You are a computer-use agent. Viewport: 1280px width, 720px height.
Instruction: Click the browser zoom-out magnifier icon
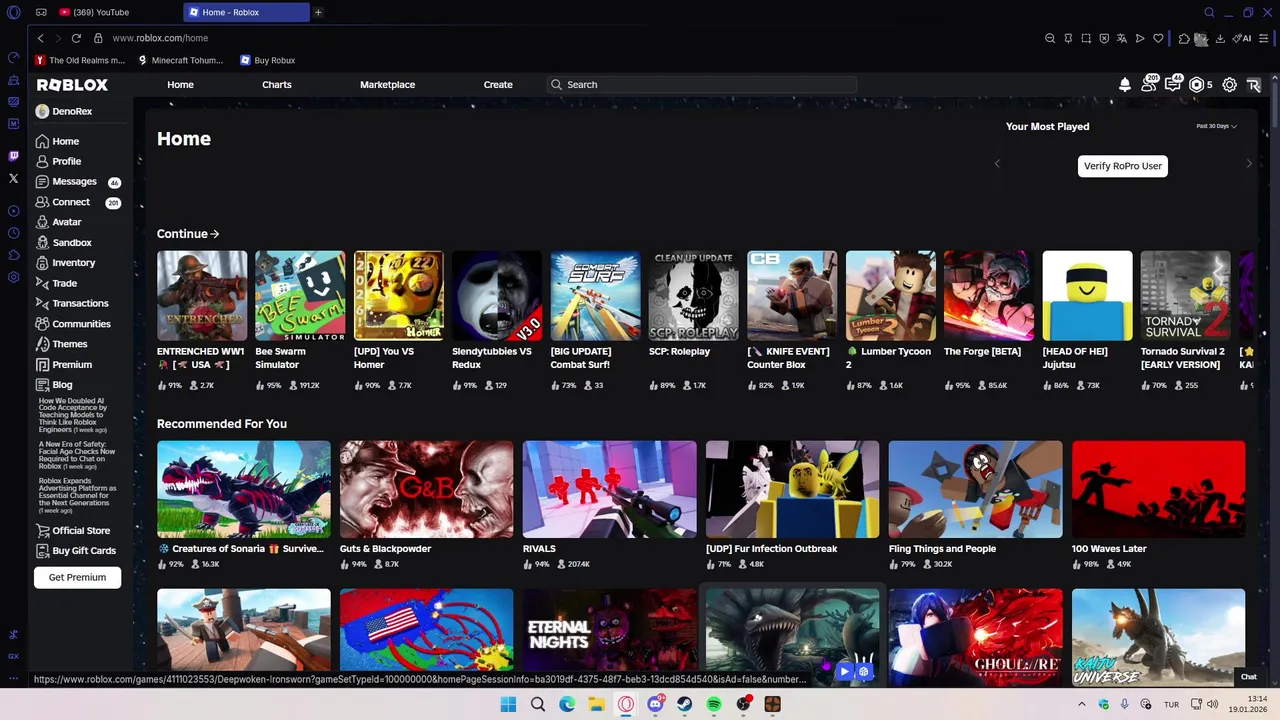pos(1050,38)
